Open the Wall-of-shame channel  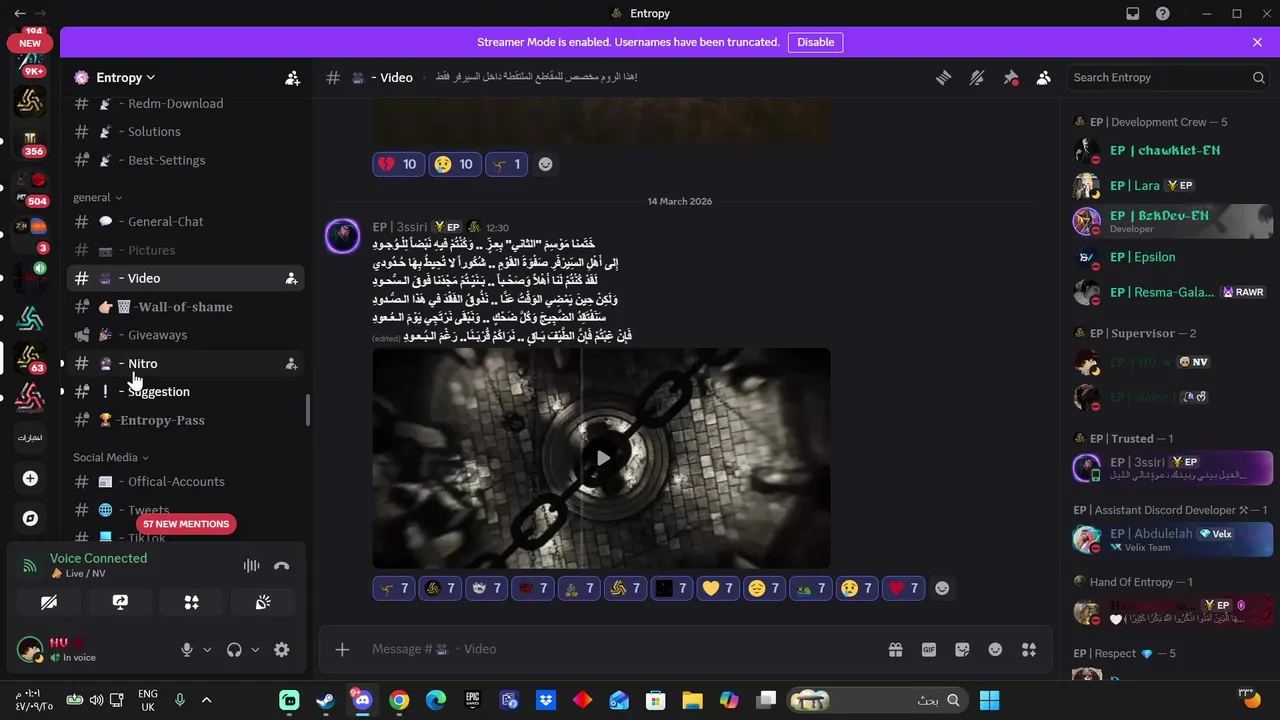[186, 307]
